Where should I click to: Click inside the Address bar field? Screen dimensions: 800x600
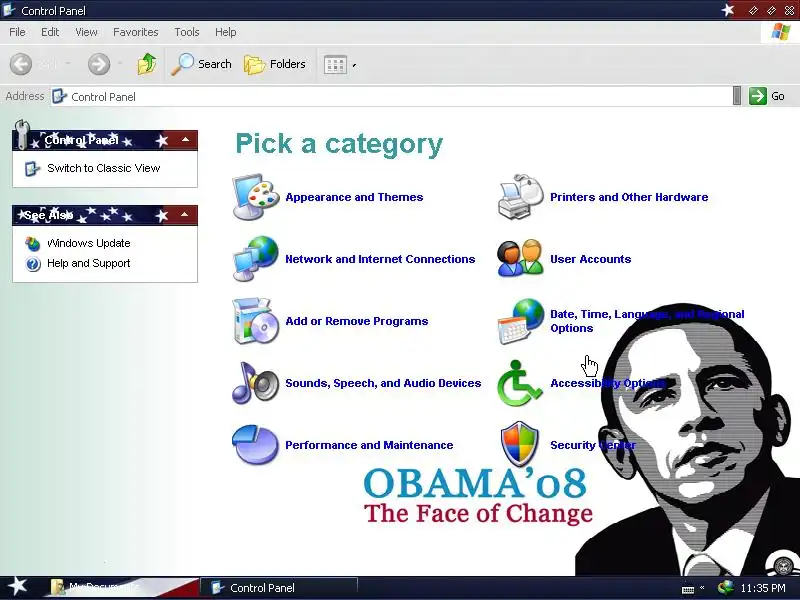coord(391,96)
